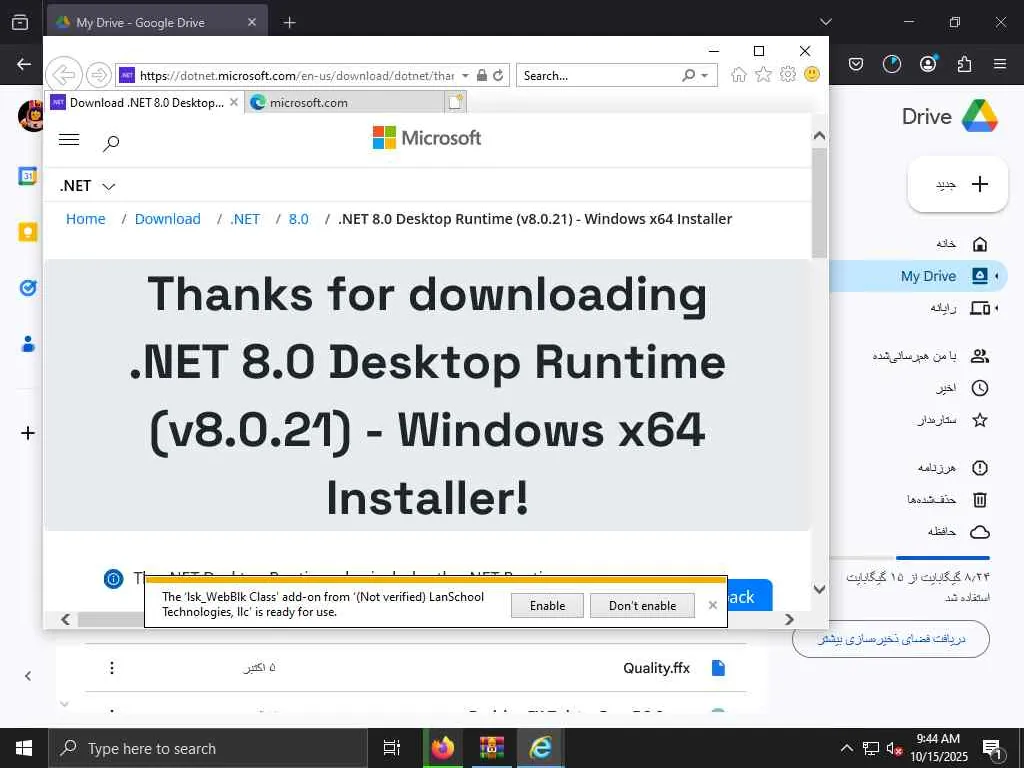Open the IE home page icon
This screenshot has width=1024, height=768.
739,74
